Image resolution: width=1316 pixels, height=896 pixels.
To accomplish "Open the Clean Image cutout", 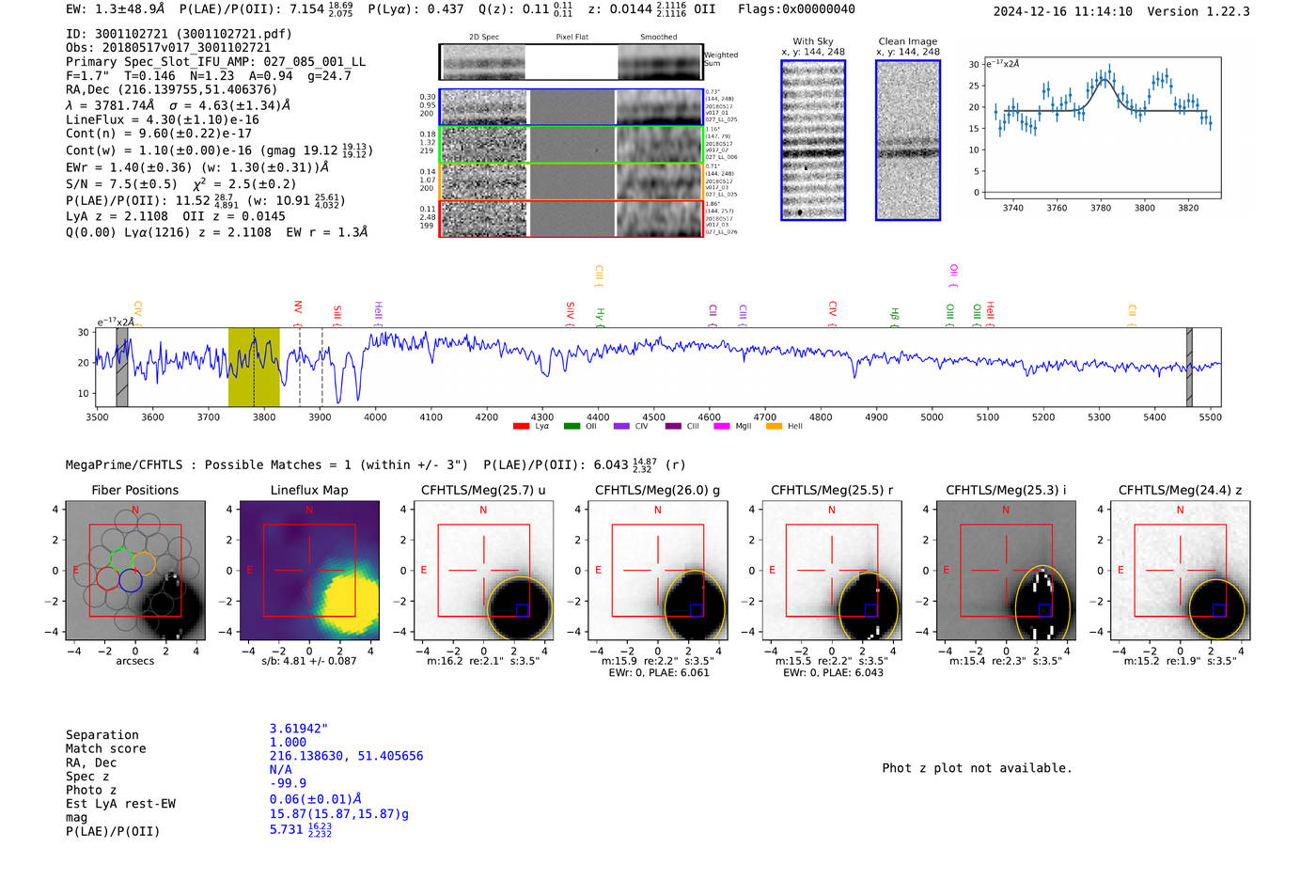I will (908, 140).
